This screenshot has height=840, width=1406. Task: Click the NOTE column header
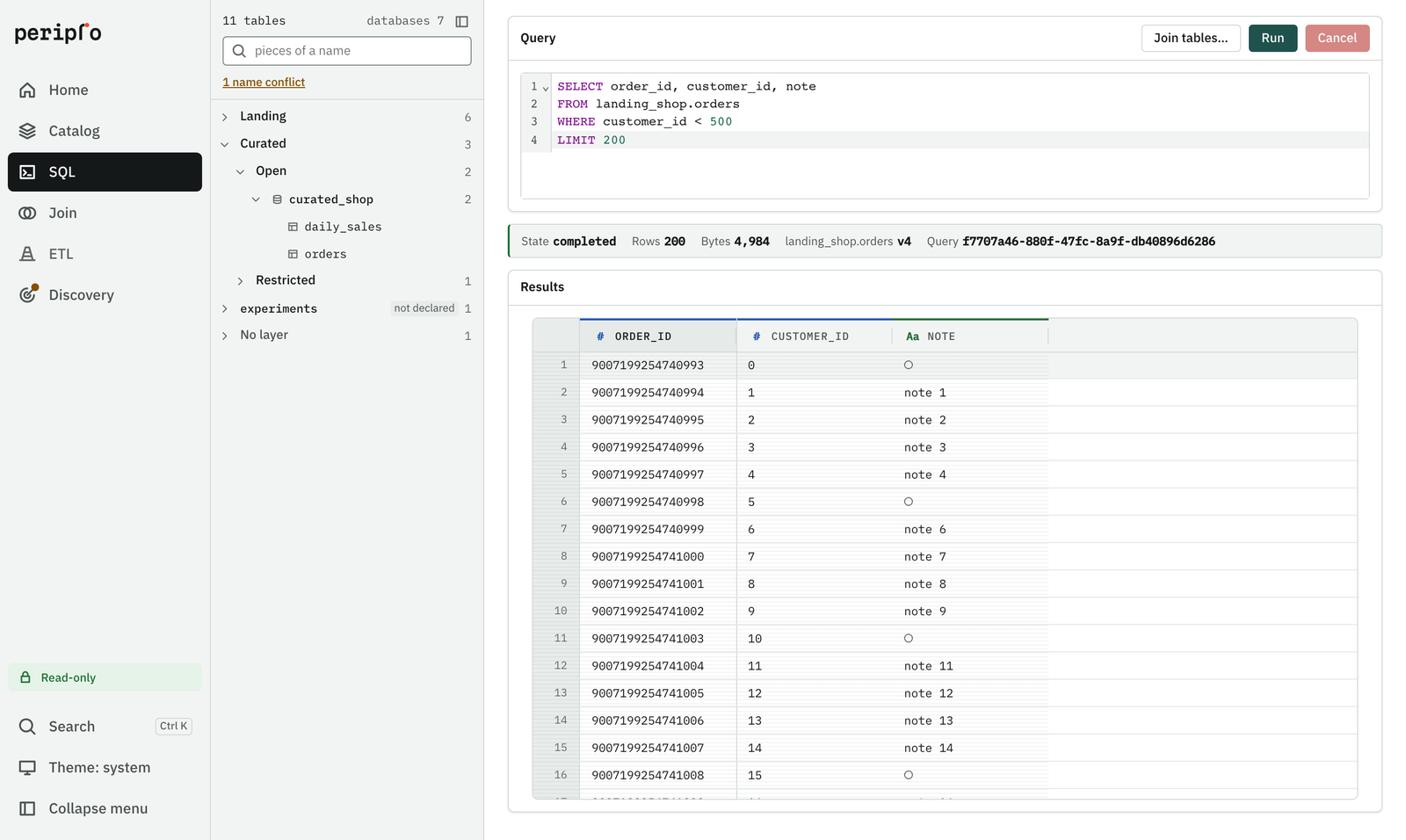tap(970, 337)
